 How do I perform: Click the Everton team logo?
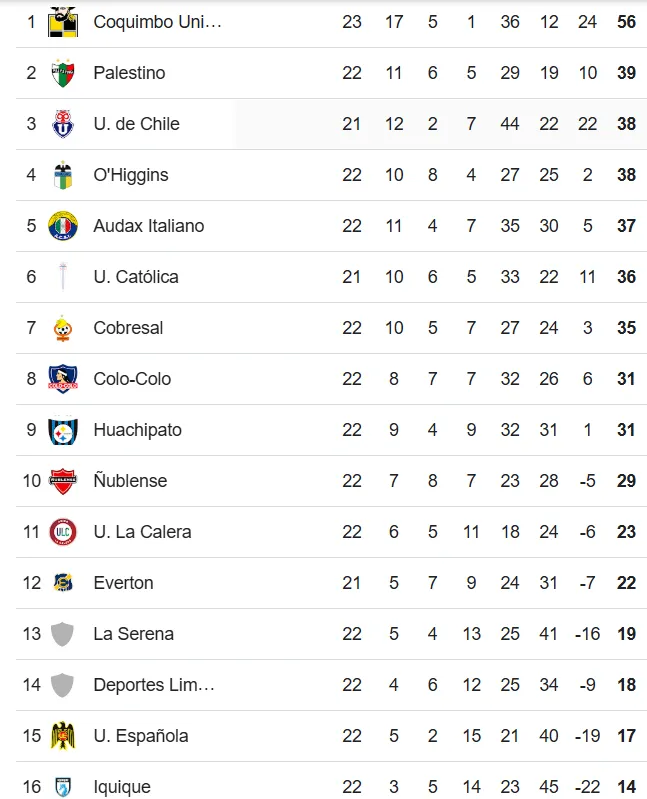[x=63, y=583]
